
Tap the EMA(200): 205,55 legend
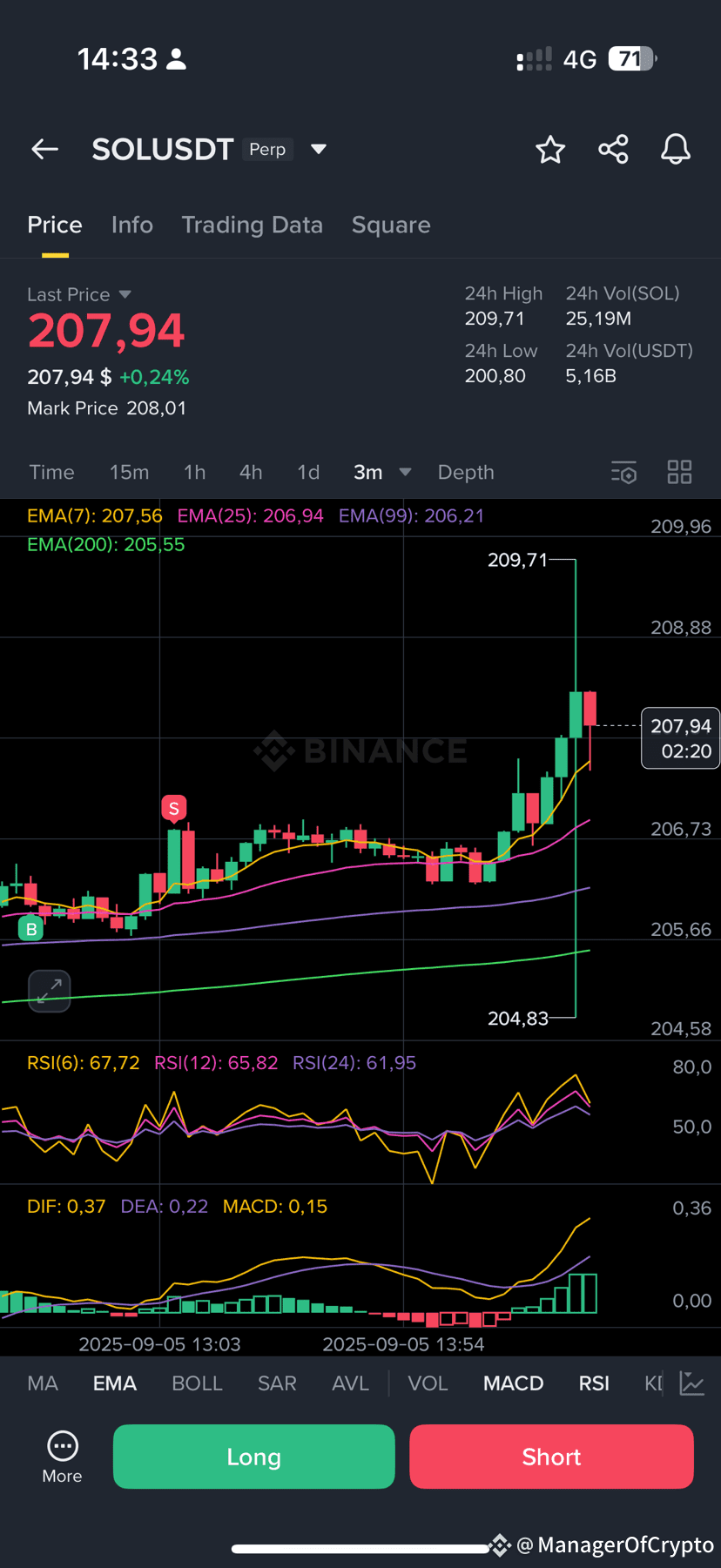(106, 544)
